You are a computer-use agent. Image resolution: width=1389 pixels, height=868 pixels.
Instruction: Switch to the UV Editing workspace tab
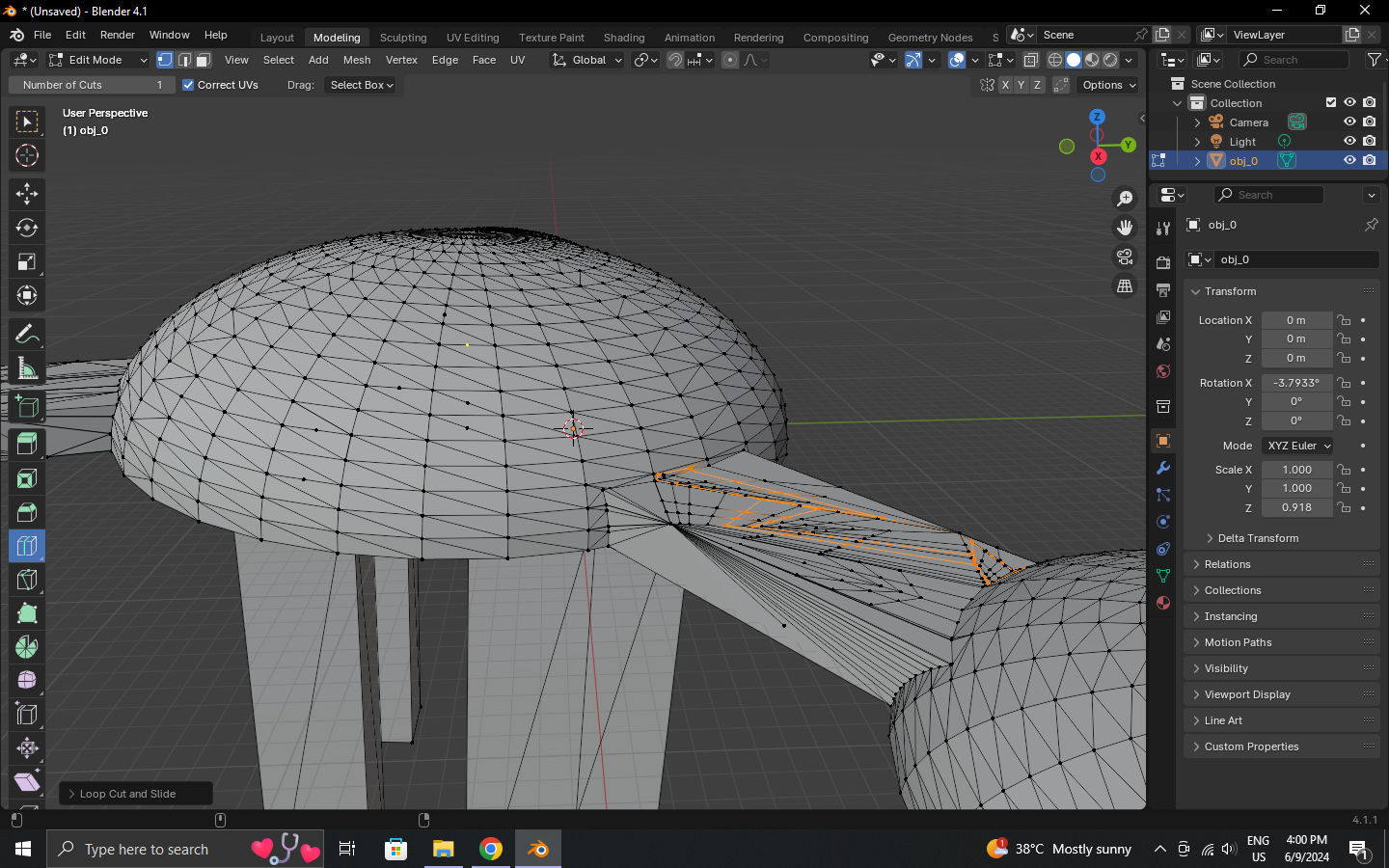click(x=473, y=38)
